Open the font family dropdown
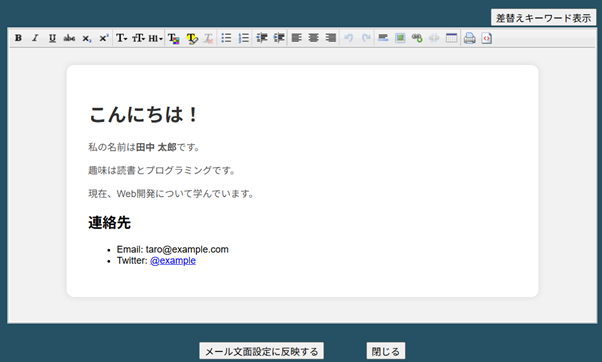 point(122,38)
